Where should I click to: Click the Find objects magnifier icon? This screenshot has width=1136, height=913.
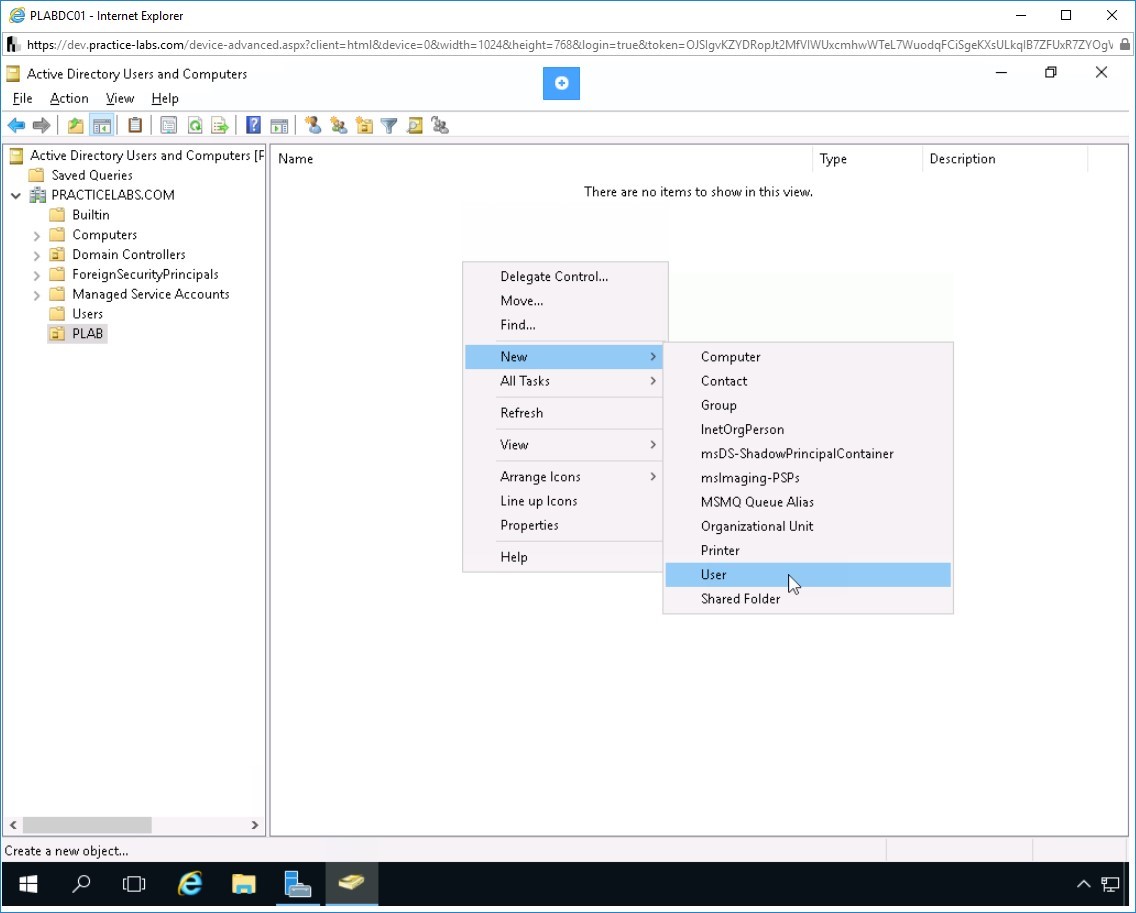tap(414, 125)
